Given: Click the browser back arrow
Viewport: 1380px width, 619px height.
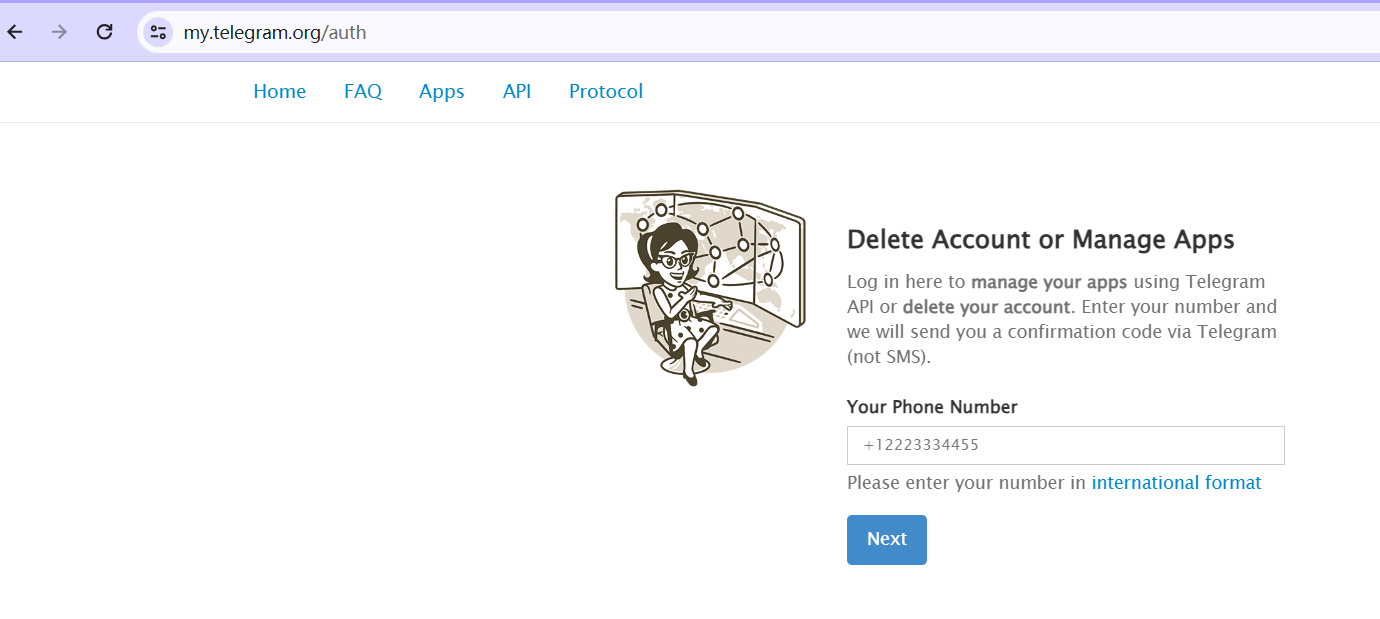Looking at the screenshot, I should (x=15, y=32).
